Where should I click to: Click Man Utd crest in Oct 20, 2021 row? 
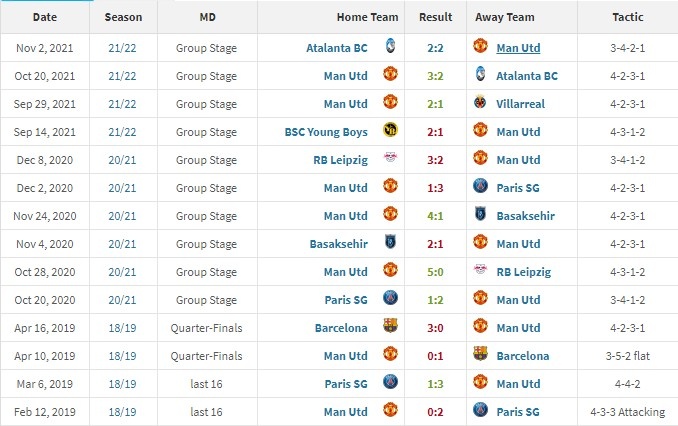pos(390,74)
